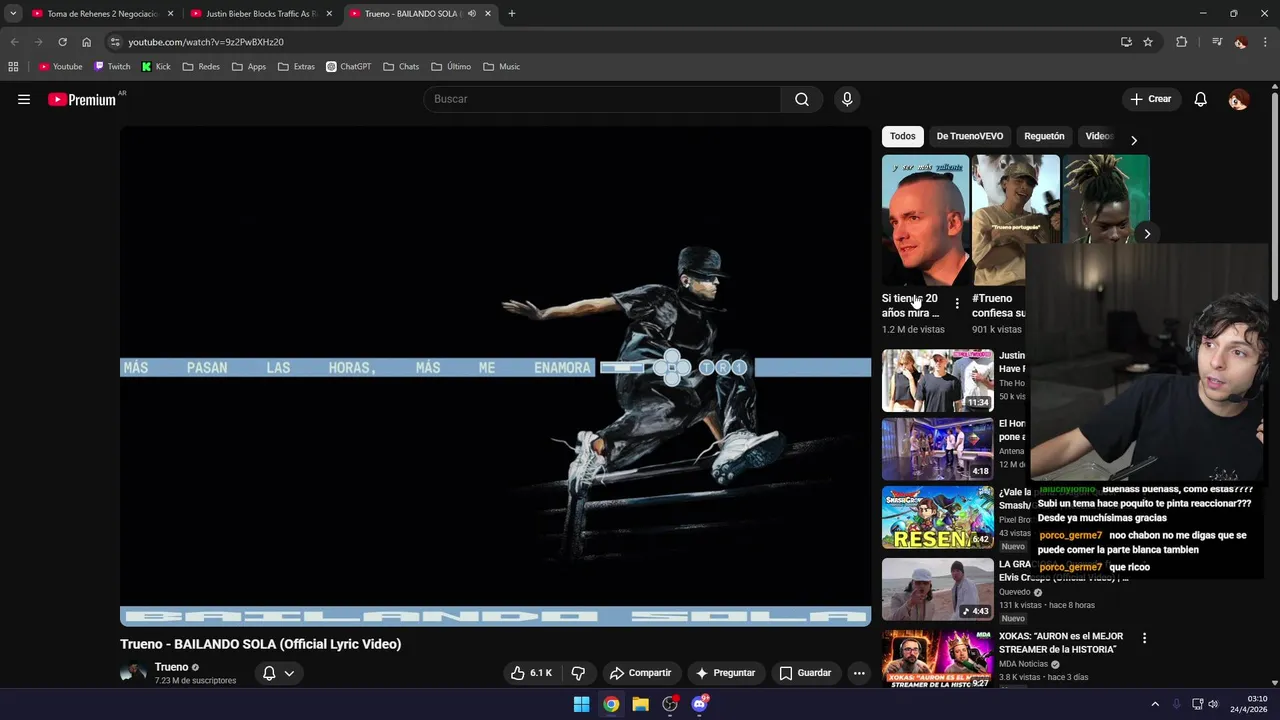
Task: Open File Explorer from taskbar
Action: pyautogui.click(x=640, y=704)
